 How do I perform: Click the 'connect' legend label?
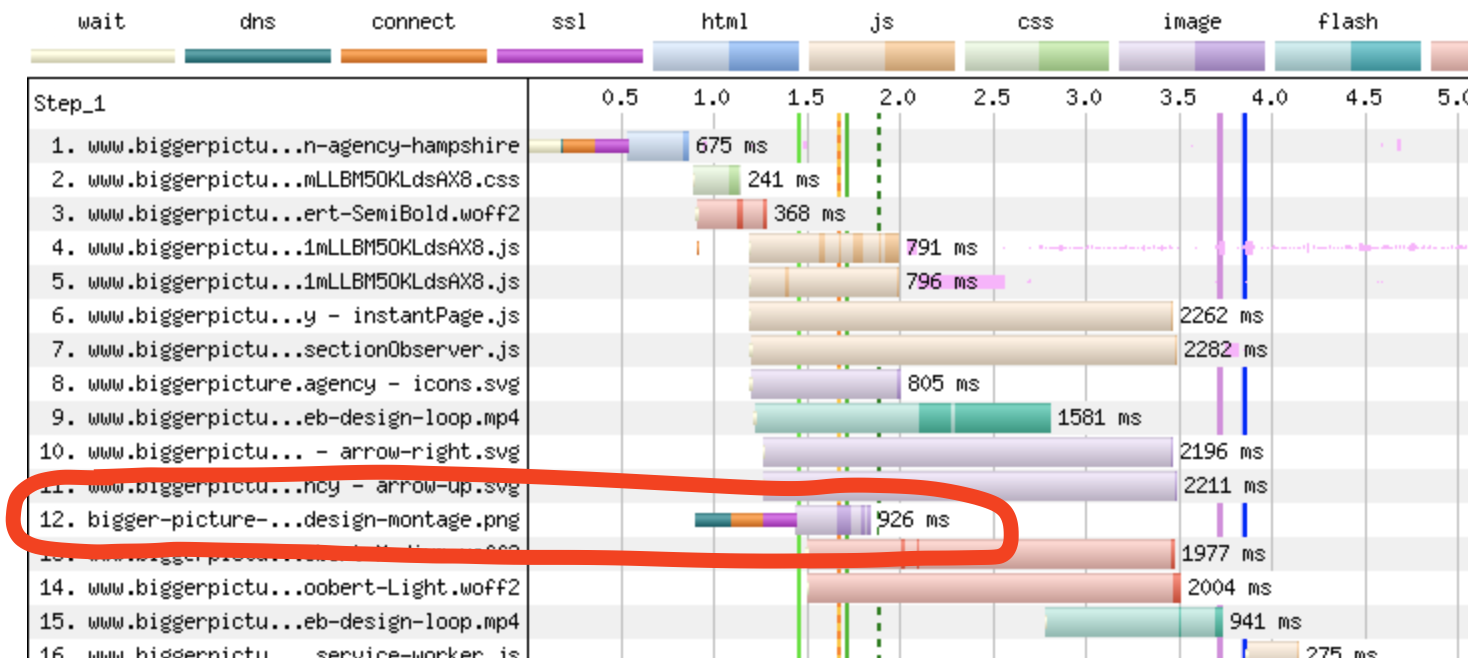413,21
